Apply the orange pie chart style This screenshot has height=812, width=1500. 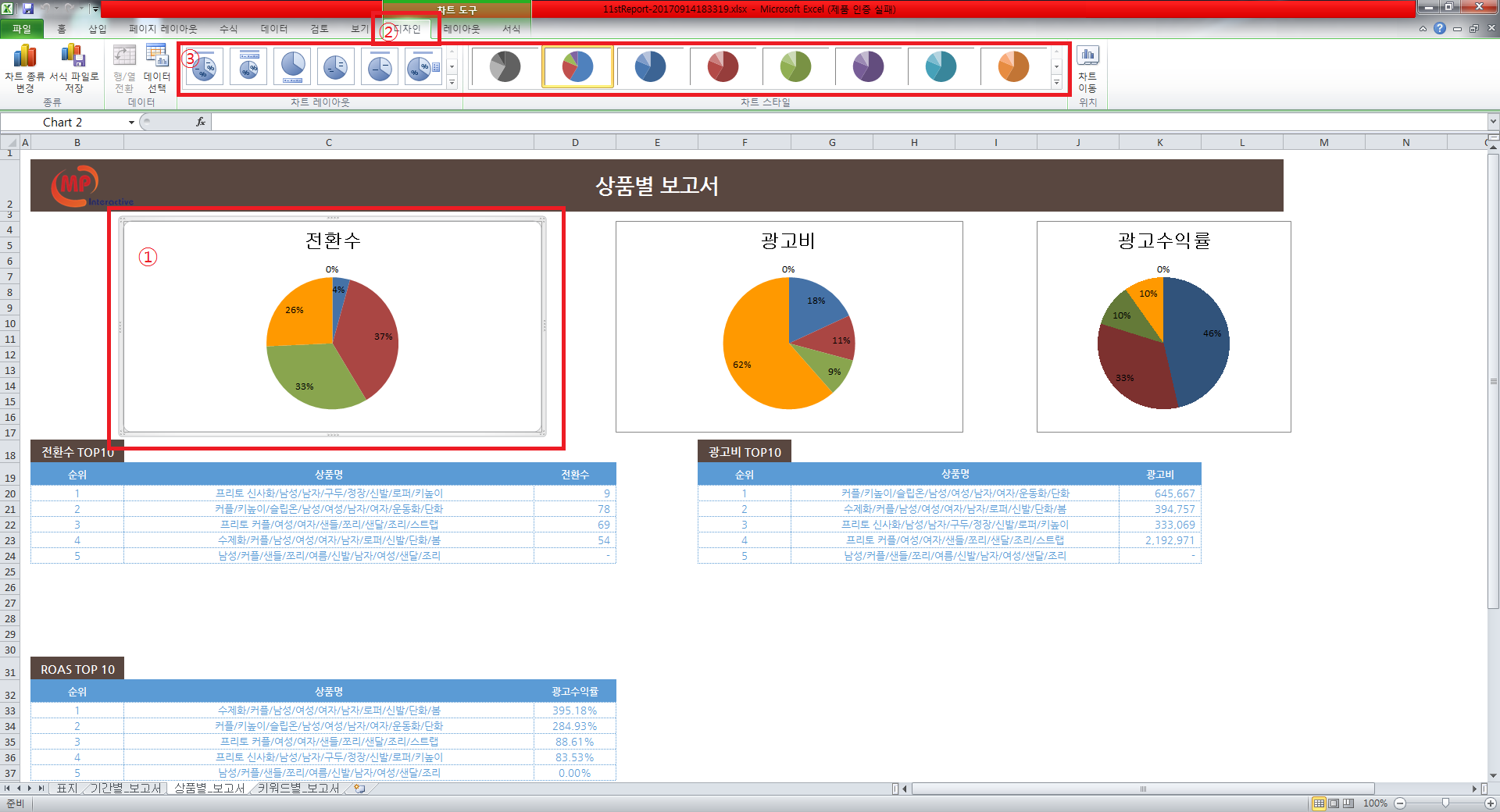[x=1013, y=66]
